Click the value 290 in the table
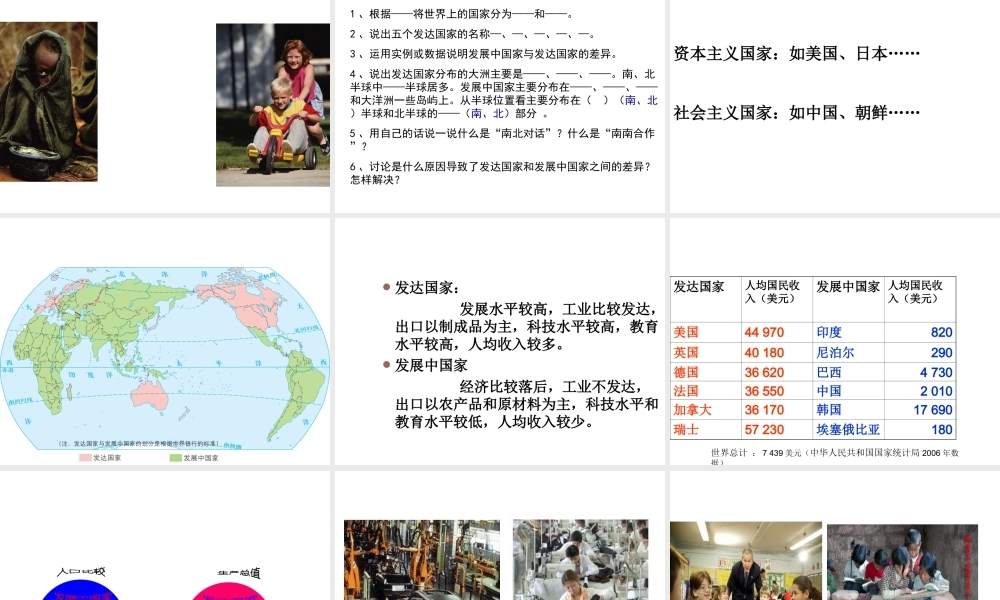 point(941,353)
